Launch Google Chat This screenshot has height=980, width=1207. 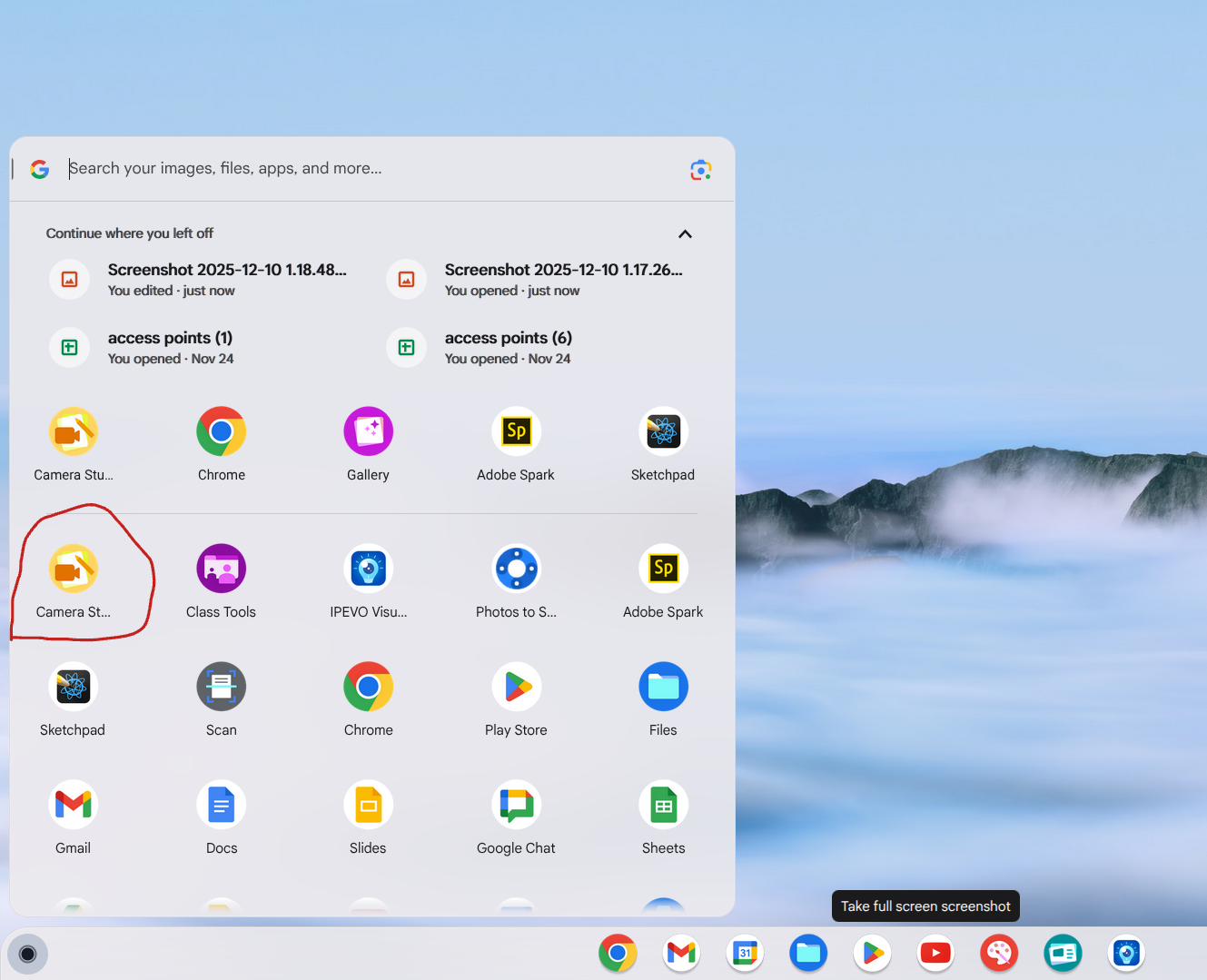pyautogui.click(x=516, y=805)
